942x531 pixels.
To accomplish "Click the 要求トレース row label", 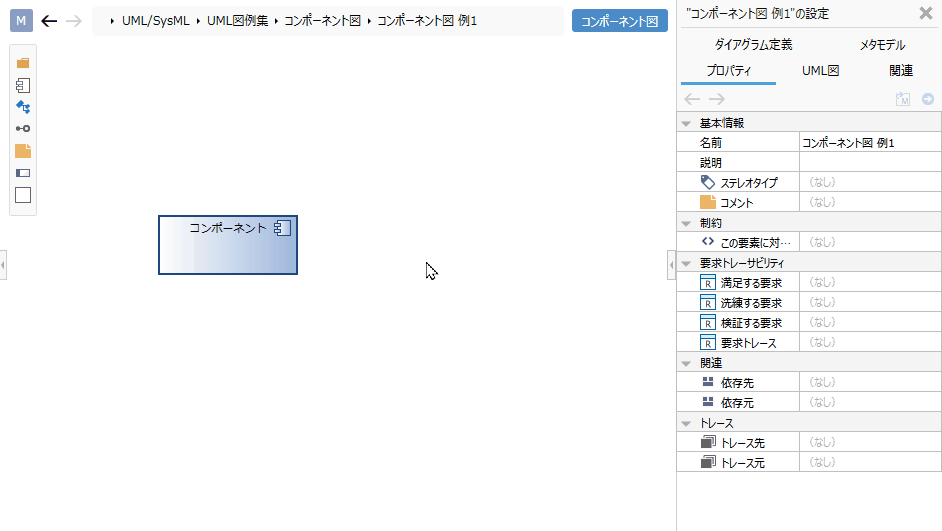I will 749,343.
